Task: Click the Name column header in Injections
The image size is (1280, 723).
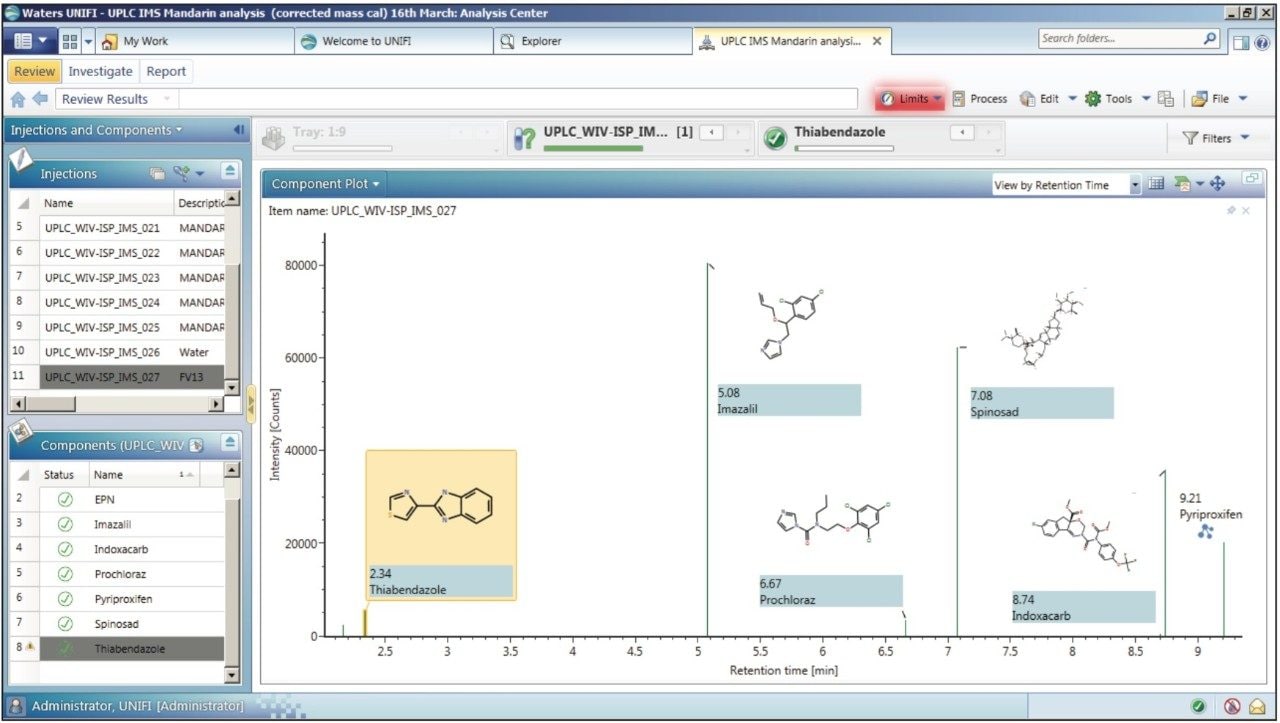Action: [x=107, y=203]
